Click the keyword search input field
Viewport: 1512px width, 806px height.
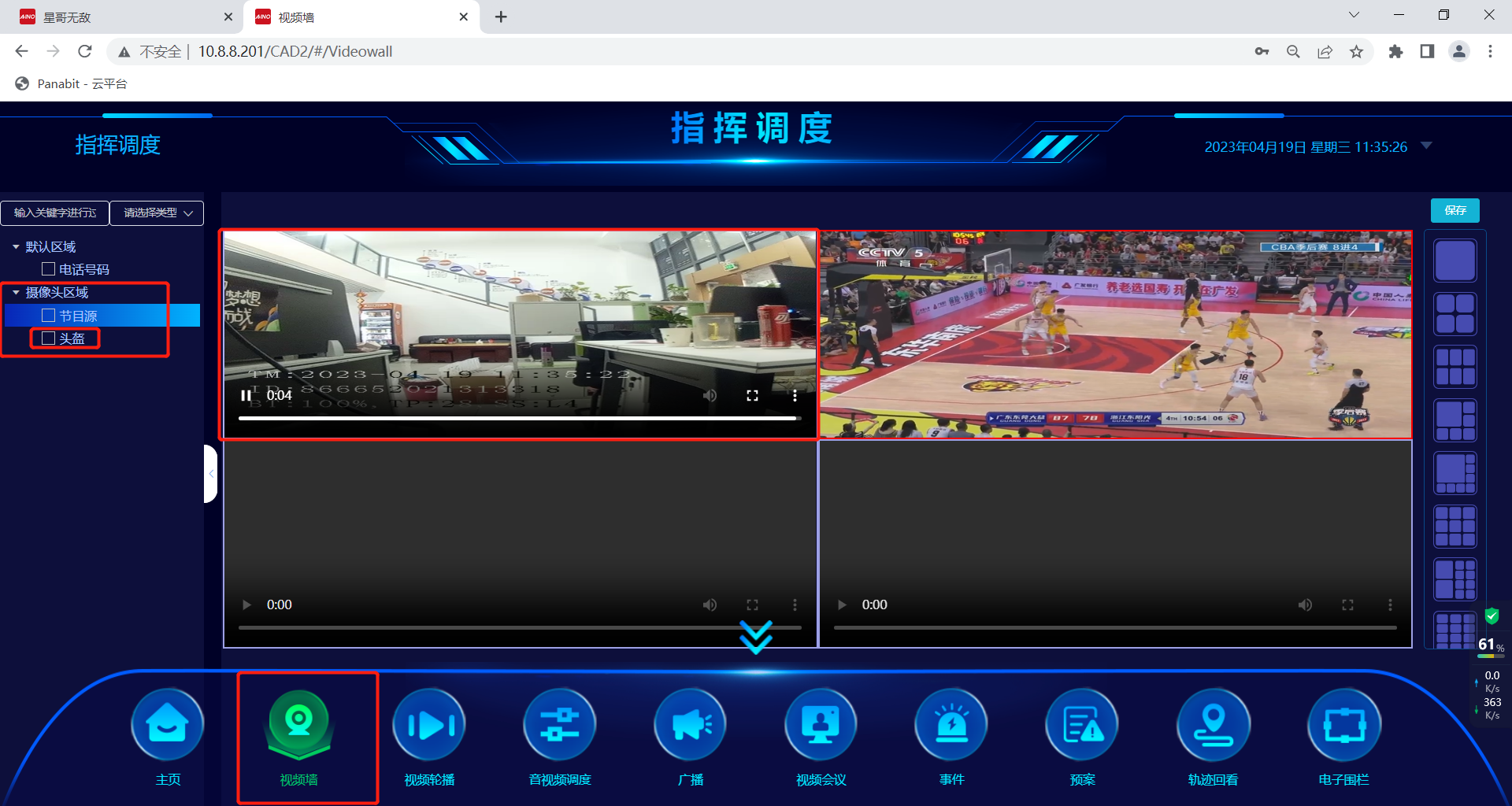point(55,213)
